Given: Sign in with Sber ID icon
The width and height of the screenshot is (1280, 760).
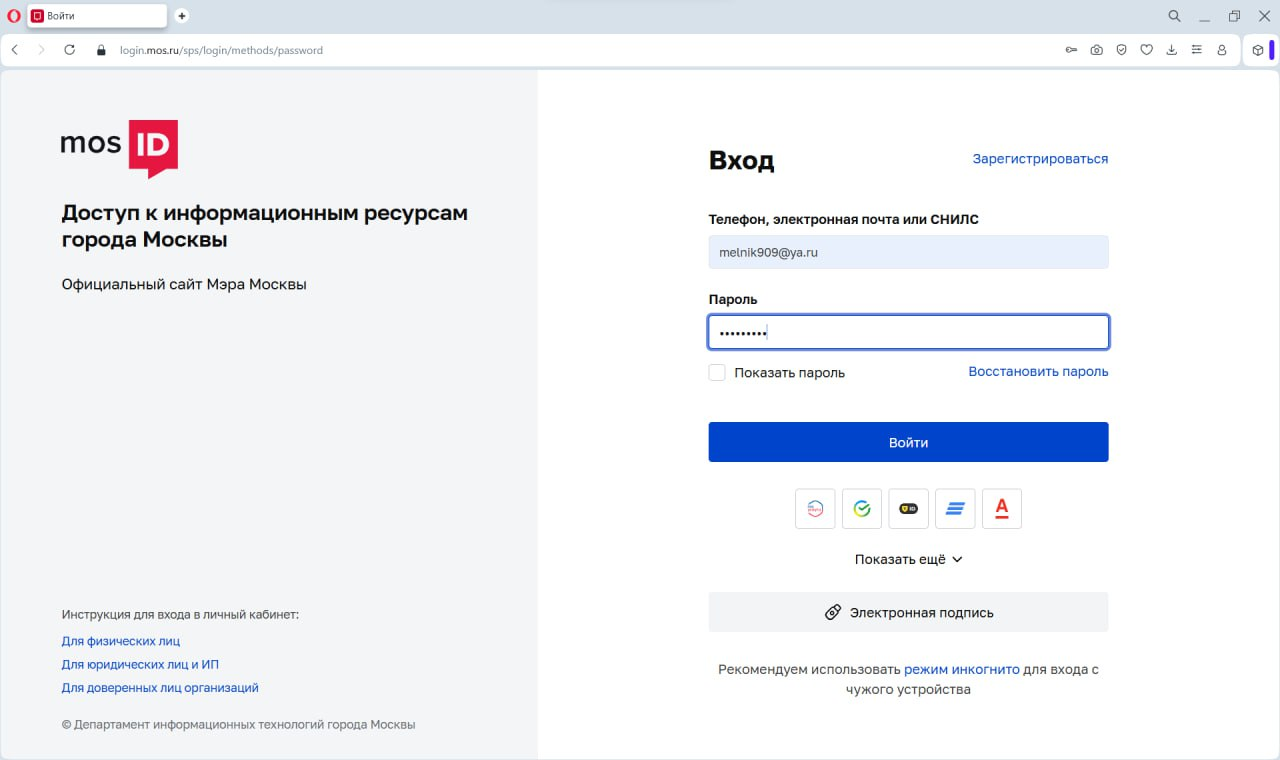Looking at the screenshot, I should 862,508.
